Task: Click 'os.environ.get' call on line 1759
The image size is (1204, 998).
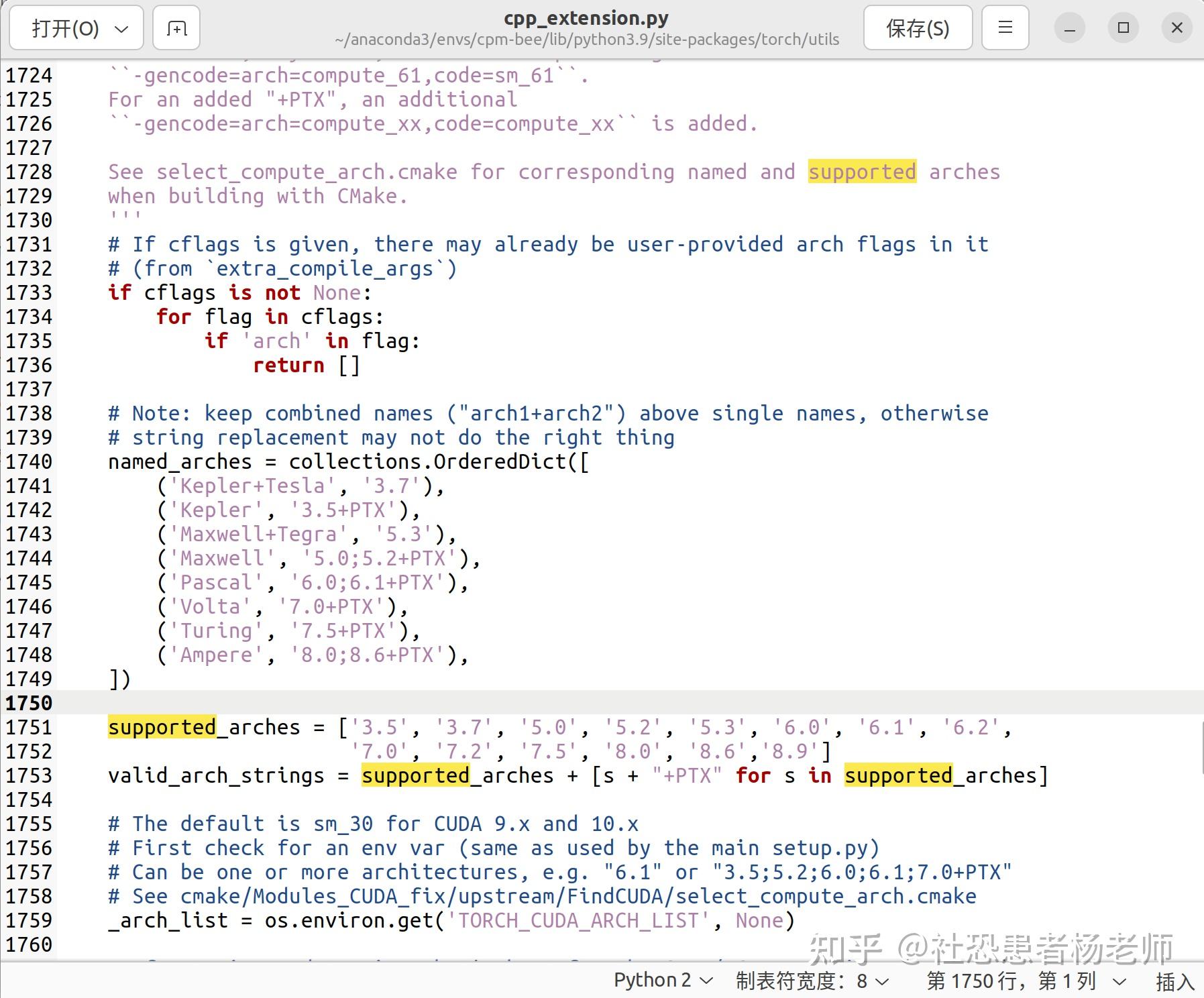Action: point(349,920)
